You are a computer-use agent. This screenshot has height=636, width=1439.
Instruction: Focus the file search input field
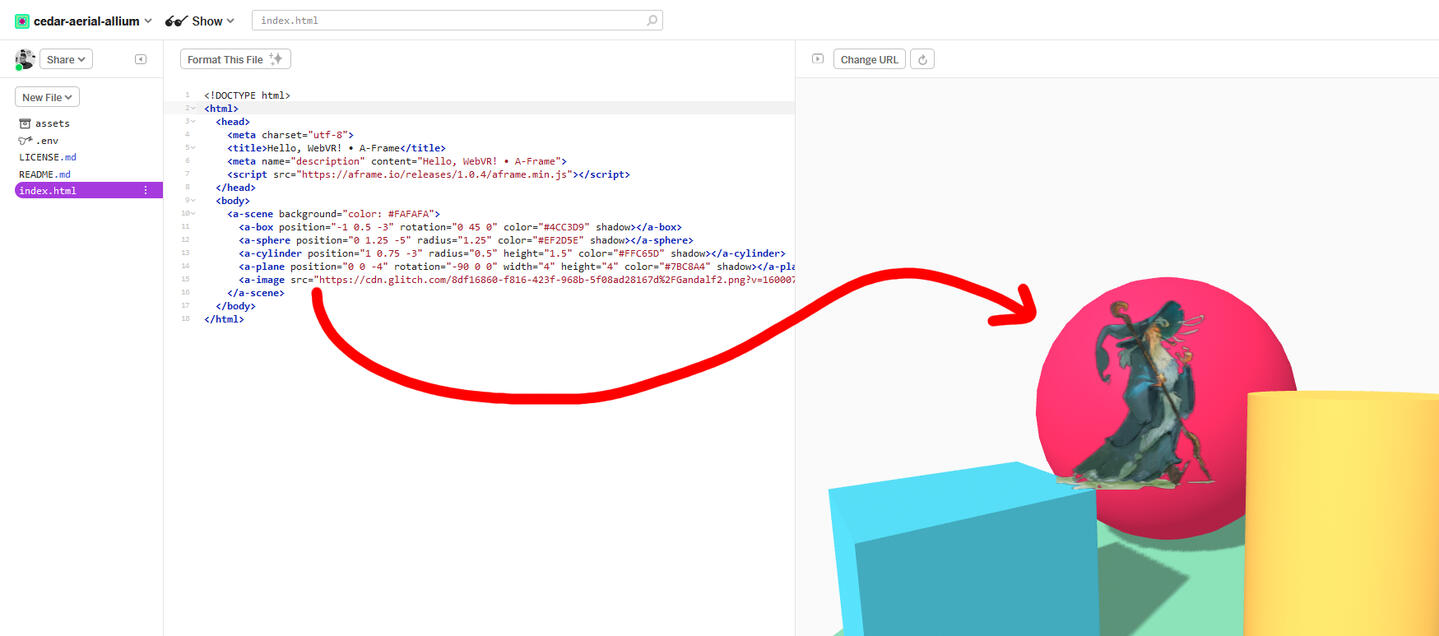click(x=450, y=20)
